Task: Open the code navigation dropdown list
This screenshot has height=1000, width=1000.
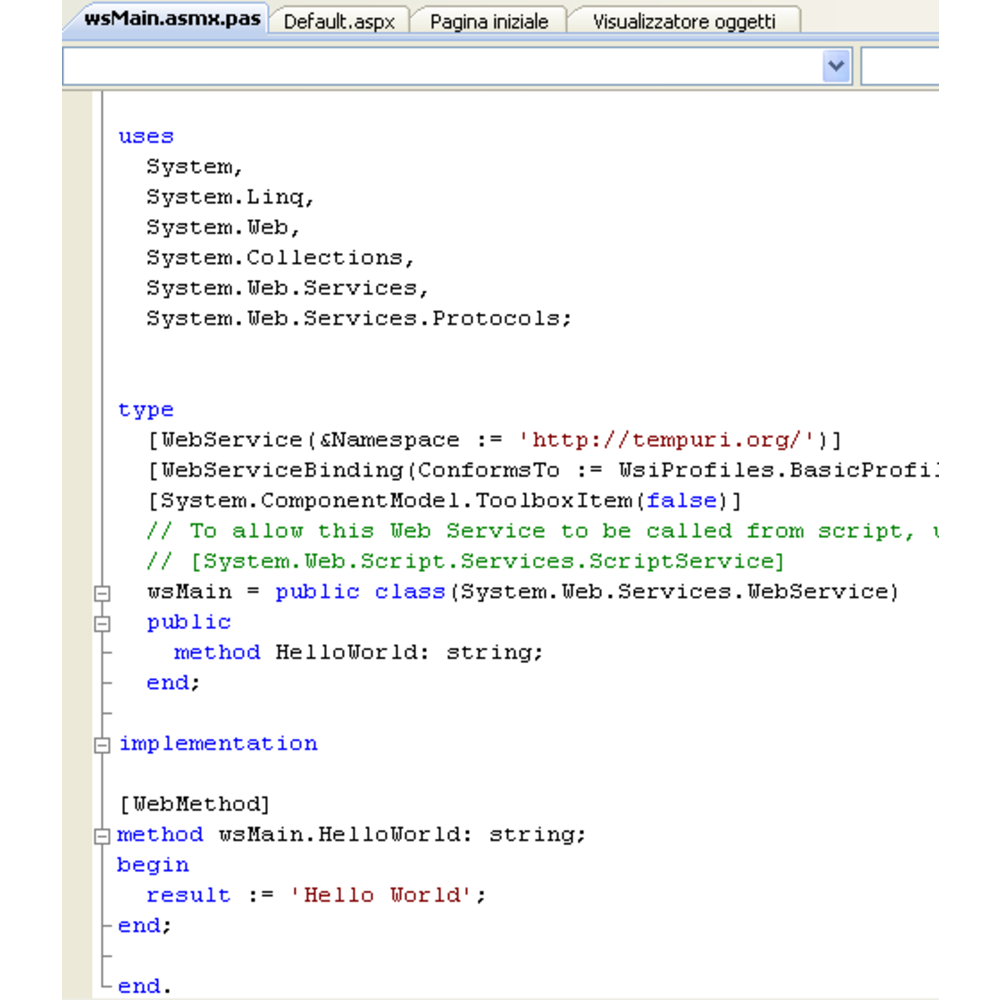Action: tap(836, 65)
